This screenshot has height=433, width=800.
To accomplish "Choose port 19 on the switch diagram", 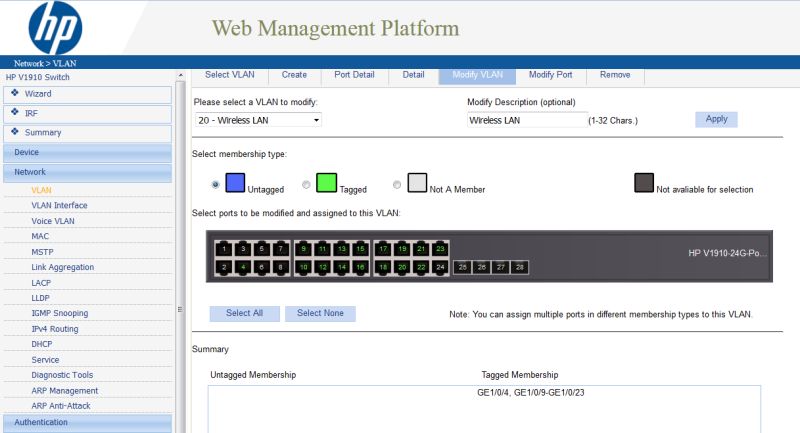I will pos(402,249).
